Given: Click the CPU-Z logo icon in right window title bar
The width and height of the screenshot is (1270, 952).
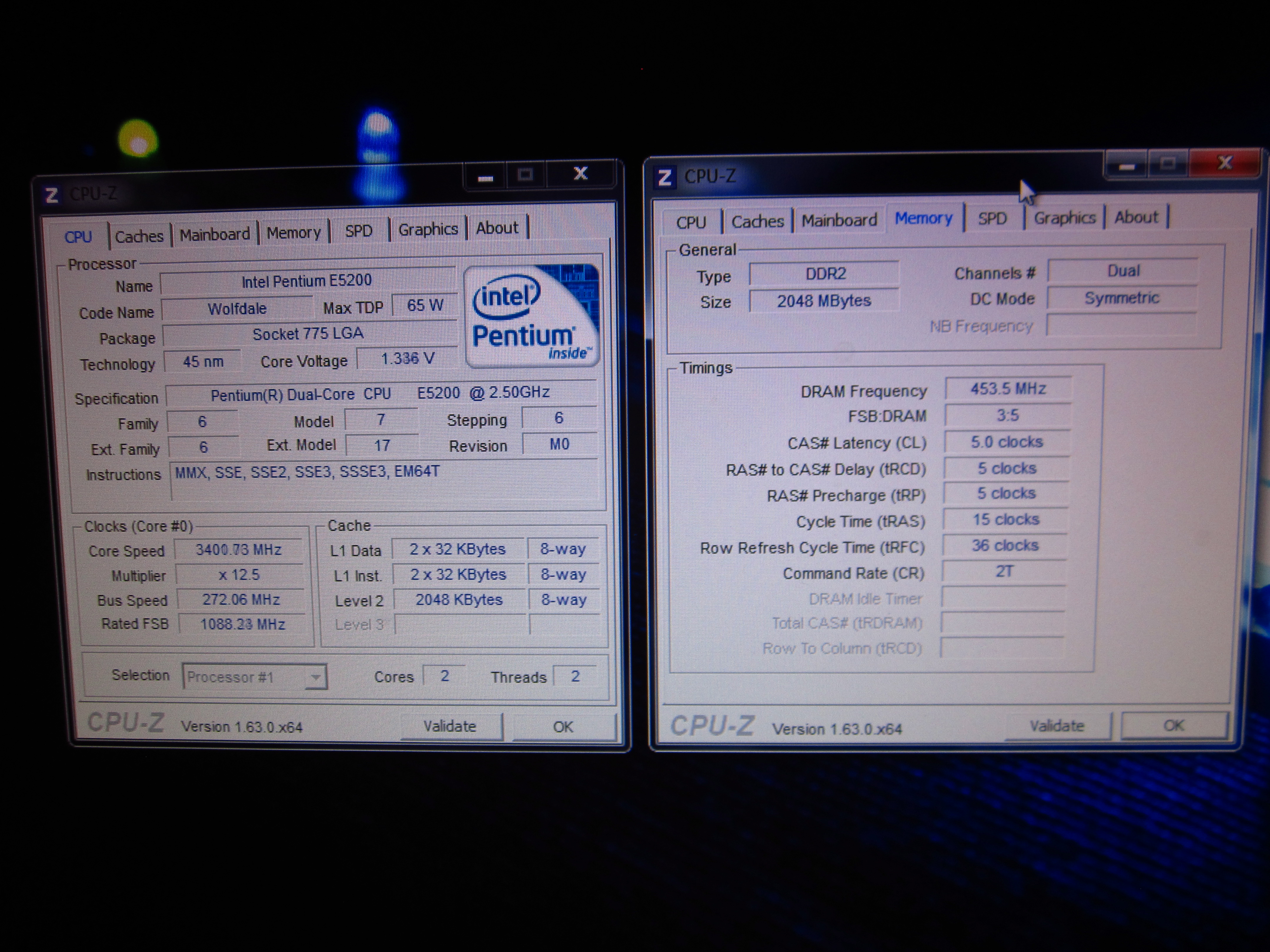Looking at the screenshot, I should tap(665, 178).
